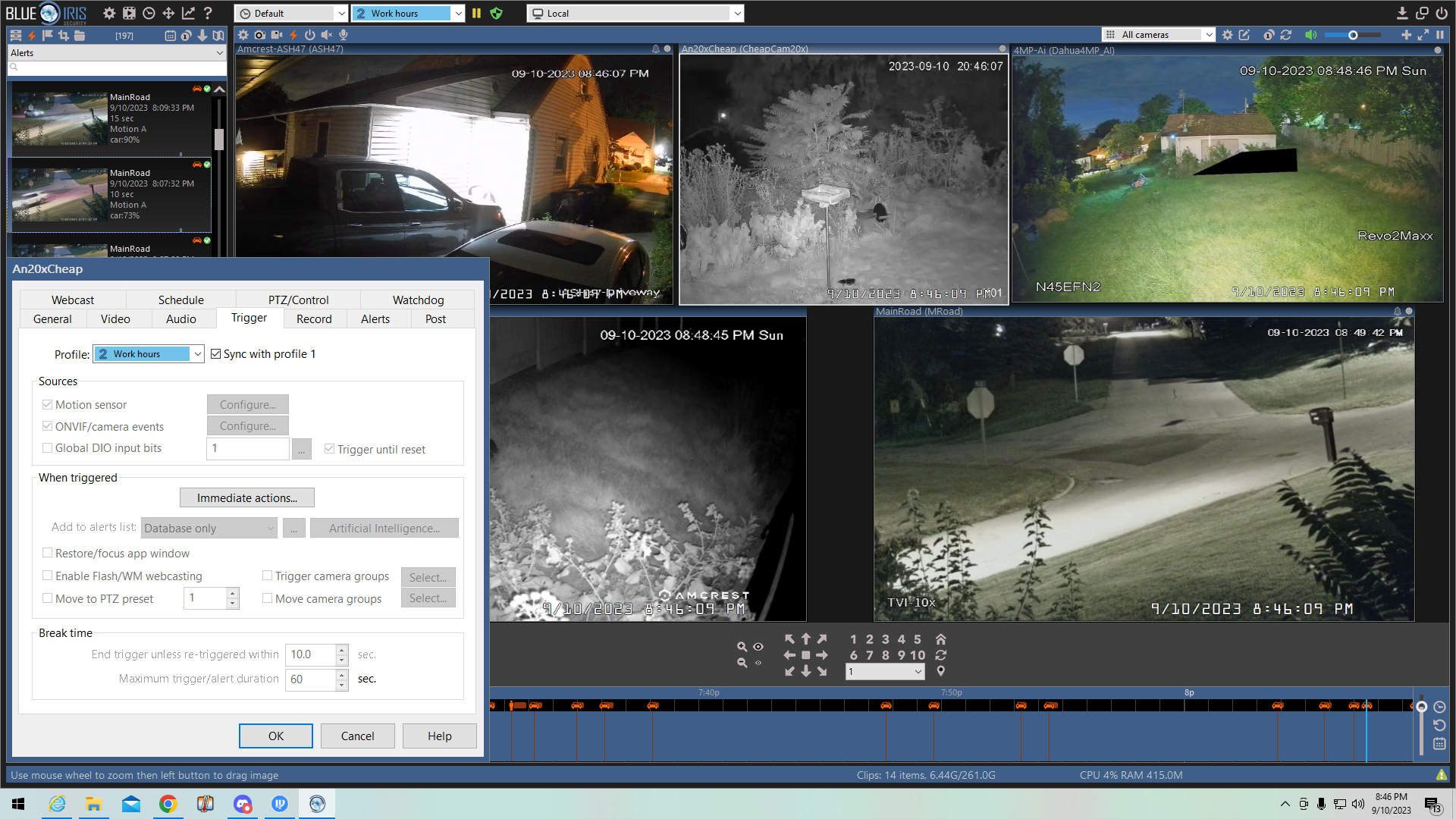Viewport: 1456px width, 819px height.
Task: Click the add camera plus icon
Action: [x=1406, y=35]
